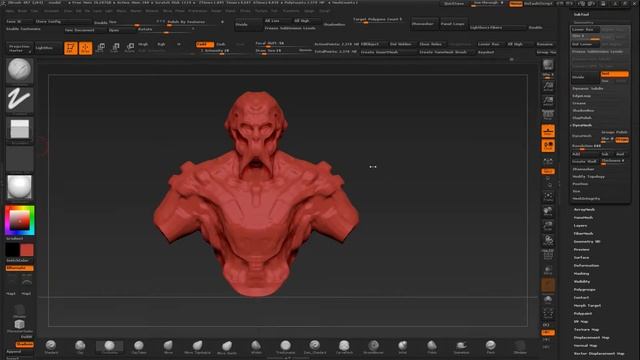This screenshot has height=360, width=640.
Task: Toggle the Mrgb channel button
Action: [x=143, y=44]
